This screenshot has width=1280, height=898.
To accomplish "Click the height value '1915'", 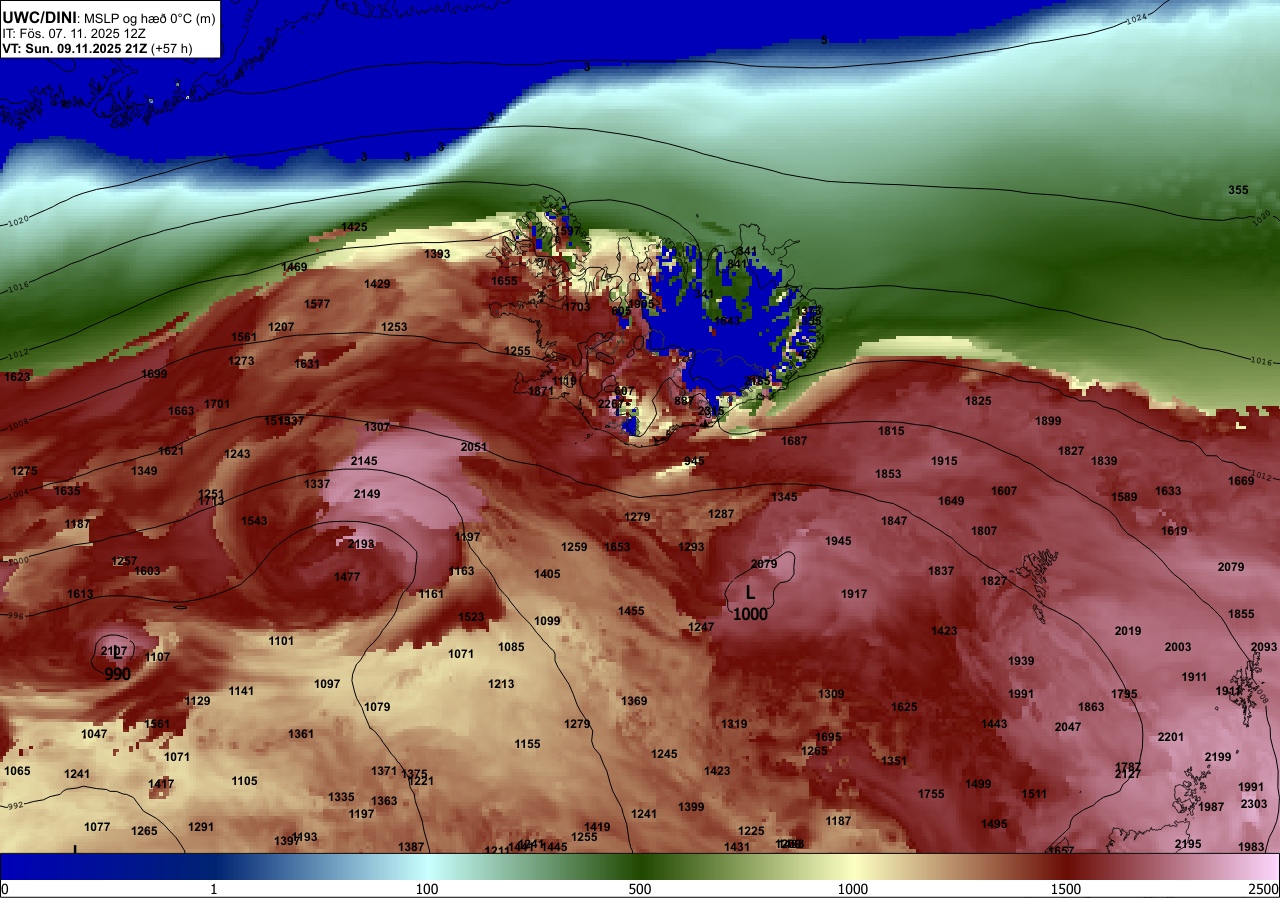I will tap(944, 461).
